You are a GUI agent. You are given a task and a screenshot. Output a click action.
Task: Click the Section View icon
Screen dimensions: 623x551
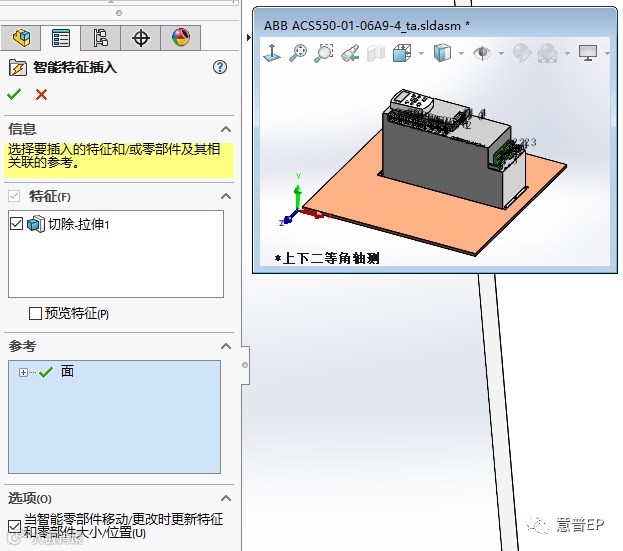(376, 53)
